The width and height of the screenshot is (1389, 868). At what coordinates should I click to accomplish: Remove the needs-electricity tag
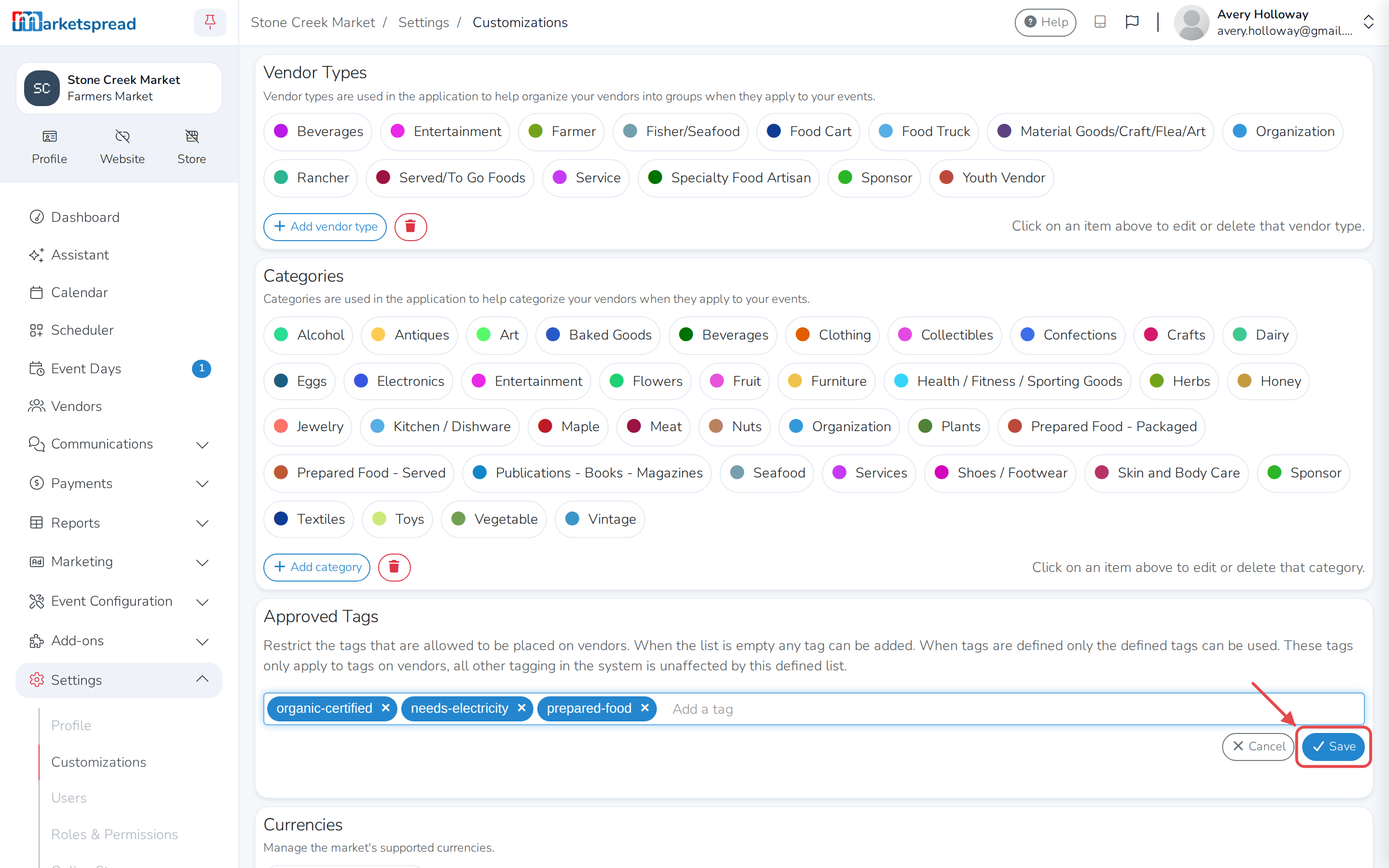[x=521, y=708]
